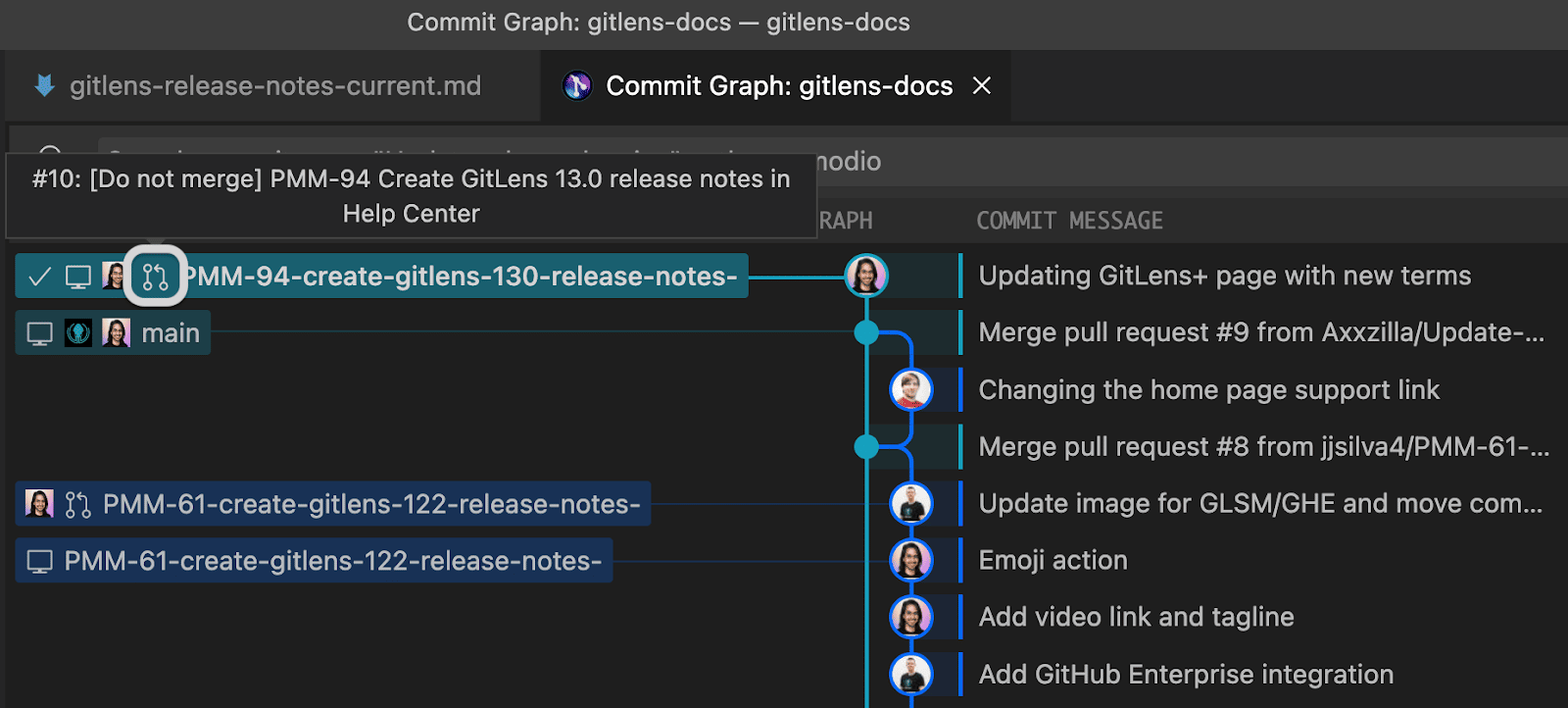This screenshot has width=1568, height=708.
Task: Click markdown file icon on gitlens-release-notes tab
Action: (x=44, y=86)
